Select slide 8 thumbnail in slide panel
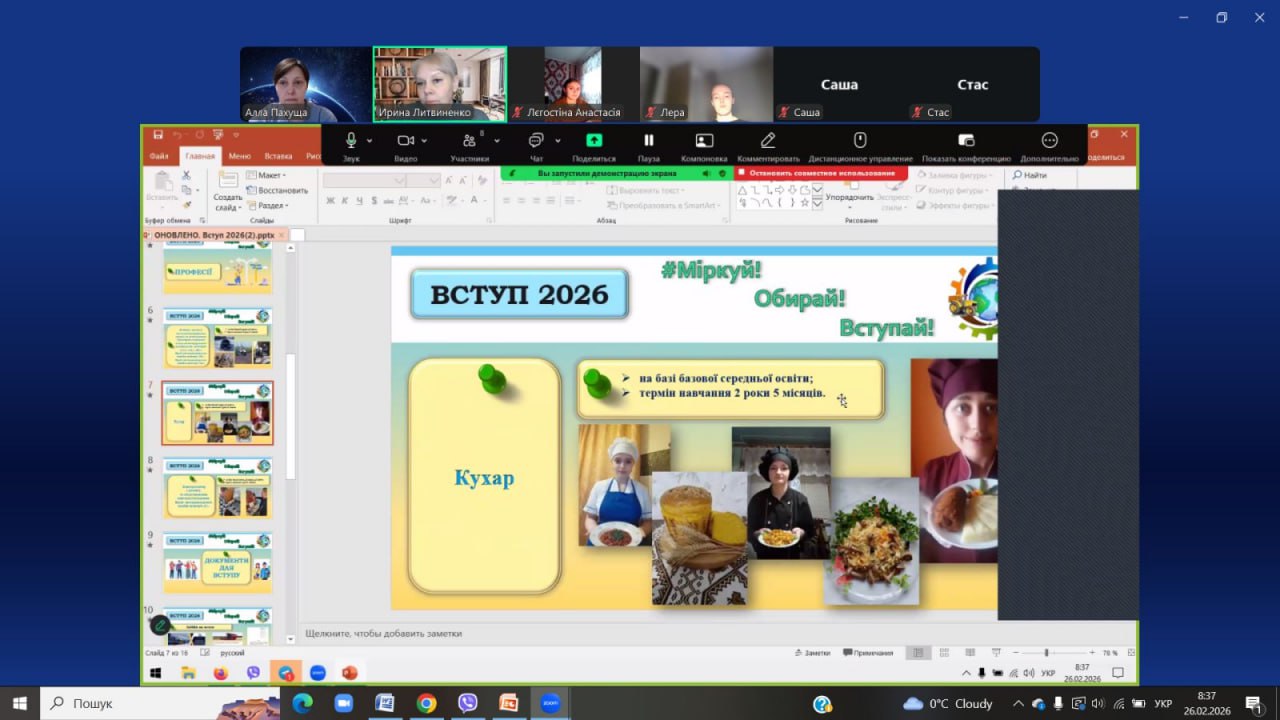Screen dimensions: 1280x720 [x=217, y=488]
